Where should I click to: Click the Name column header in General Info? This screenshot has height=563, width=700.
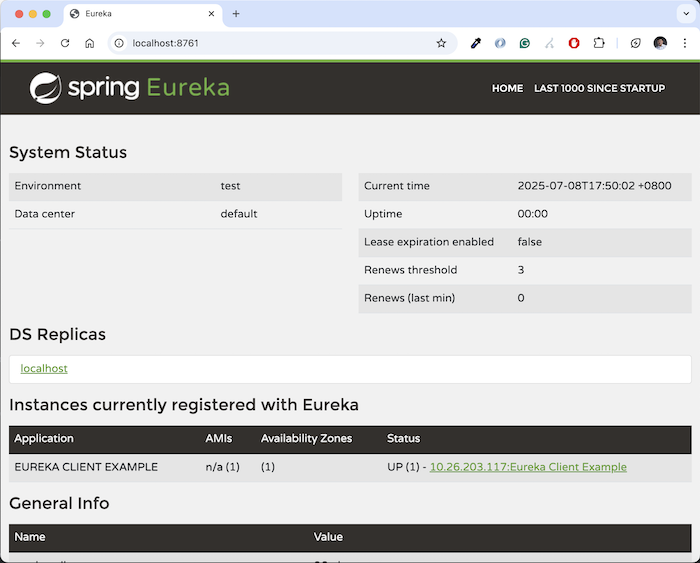(30, 537)
